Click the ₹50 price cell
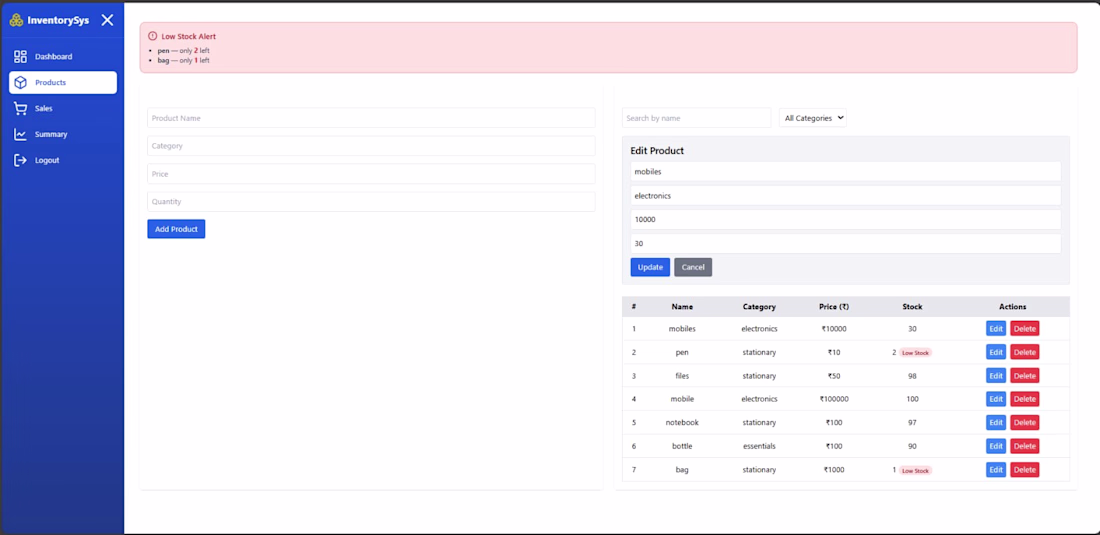The height and width of the screenshot is (535, 1100). [834, 376]
